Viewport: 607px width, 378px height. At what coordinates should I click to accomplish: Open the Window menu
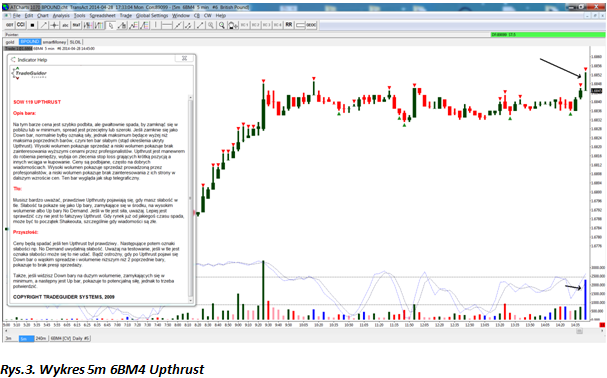pyautogui.click(x=180, y=16)
